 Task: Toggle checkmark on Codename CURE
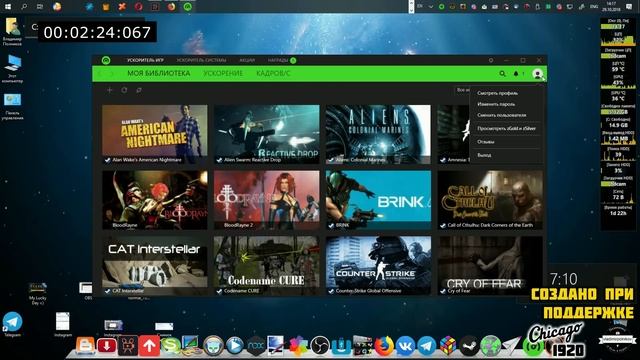pyautogui.click(x=219, y=291)
